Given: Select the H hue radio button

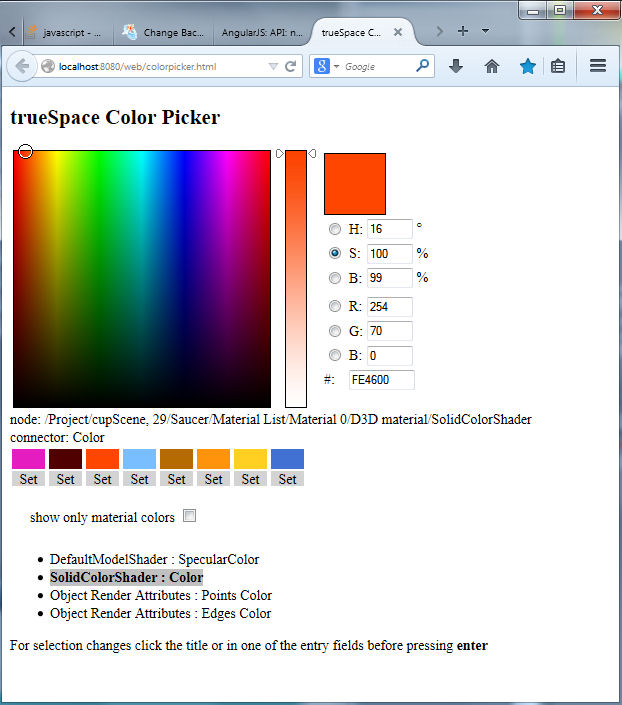Looking at the screenshot, I should (335, 229).
